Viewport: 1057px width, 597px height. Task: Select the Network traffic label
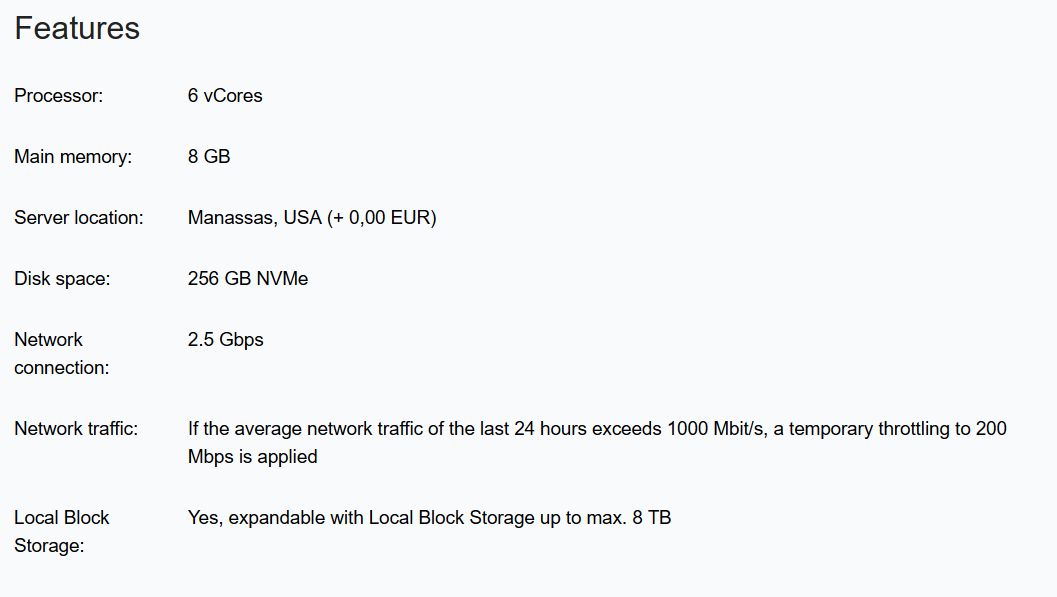point(76,429)
